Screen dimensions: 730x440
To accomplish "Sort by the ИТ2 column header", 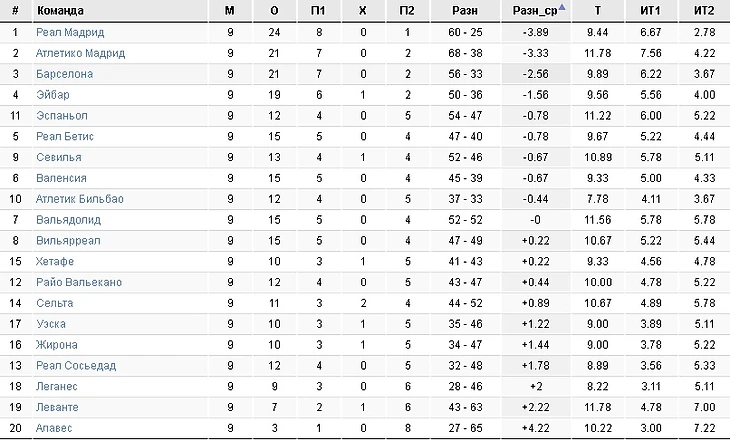I will (704, 10).
